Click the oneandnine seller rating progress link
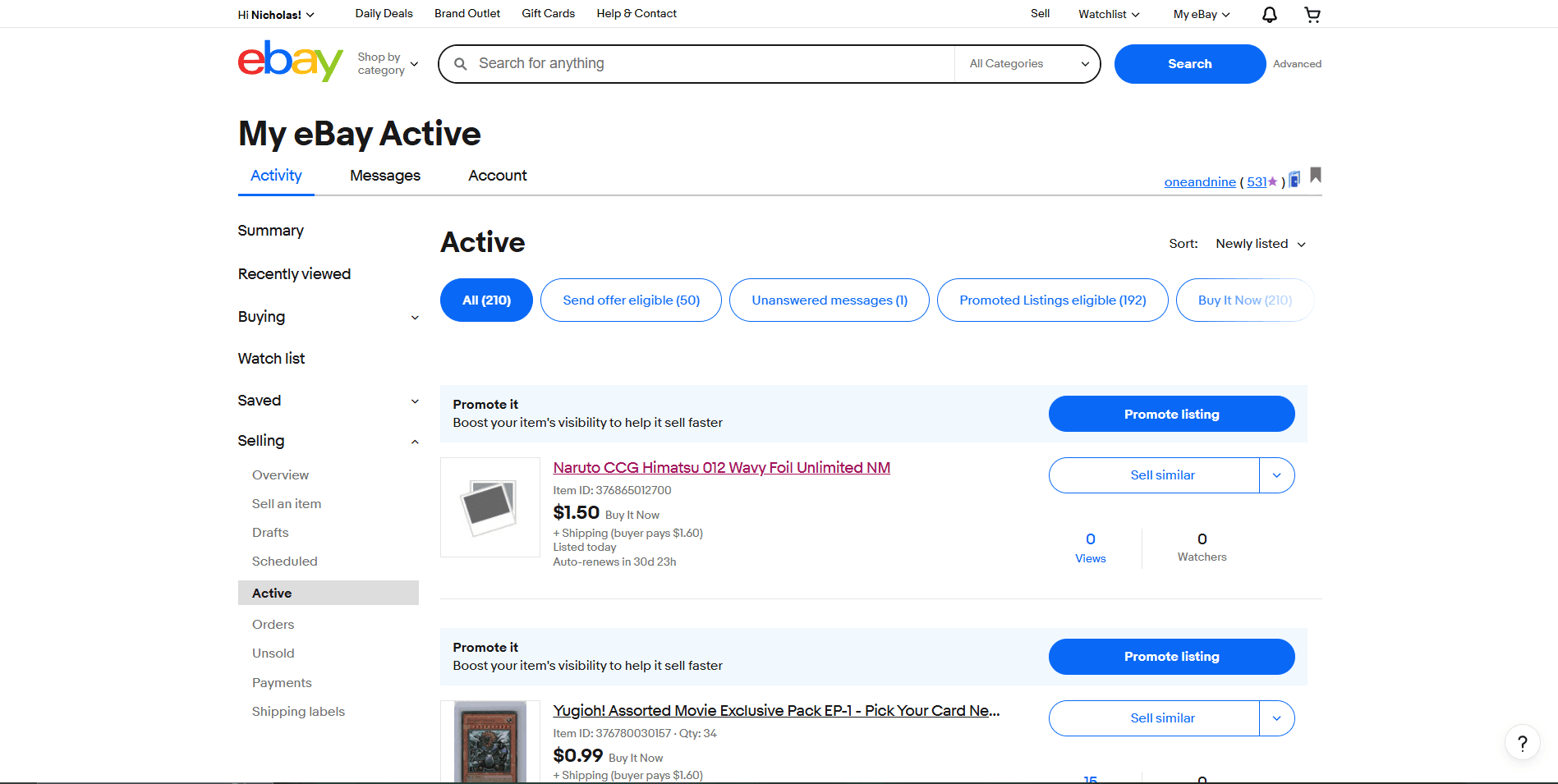The height and width of the screenshot is (784, 1558). click(1257, 181)
